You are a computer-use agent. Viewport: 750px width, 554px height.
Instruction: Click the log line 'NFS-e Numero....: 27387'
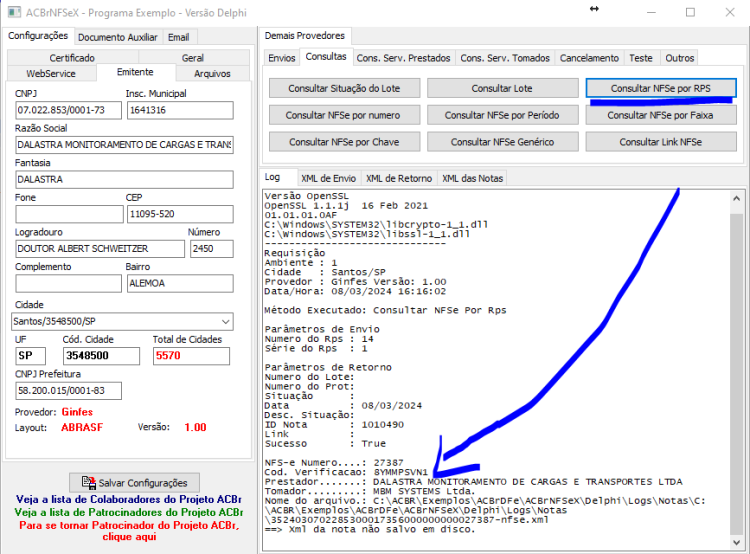(334, 463)
